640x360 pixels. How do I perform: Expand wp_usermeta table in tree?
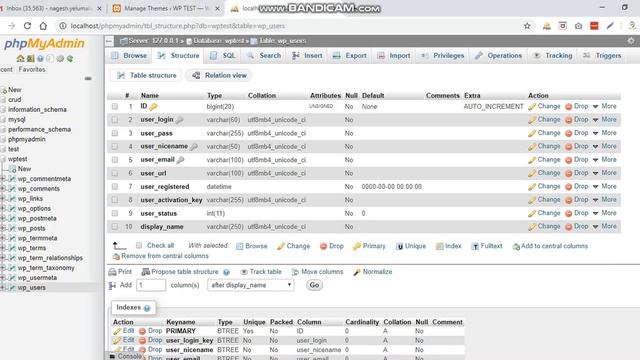(3, 278)
